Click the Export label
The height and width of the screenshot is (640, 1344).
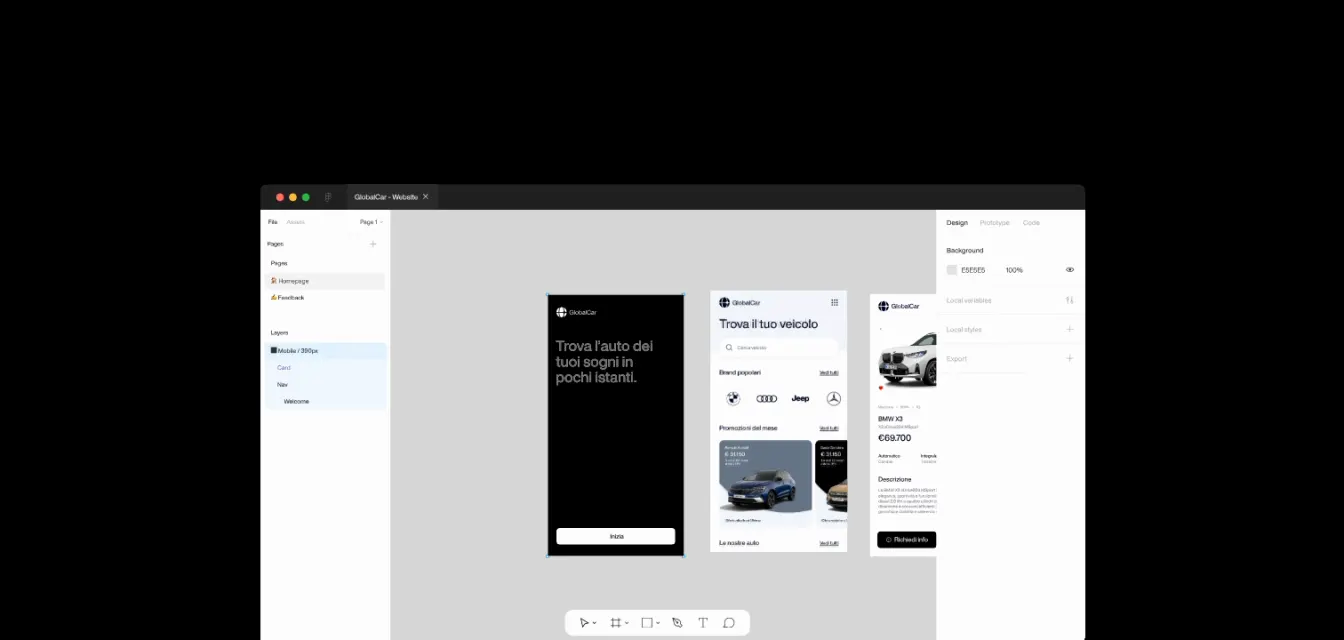coord(956,358)
